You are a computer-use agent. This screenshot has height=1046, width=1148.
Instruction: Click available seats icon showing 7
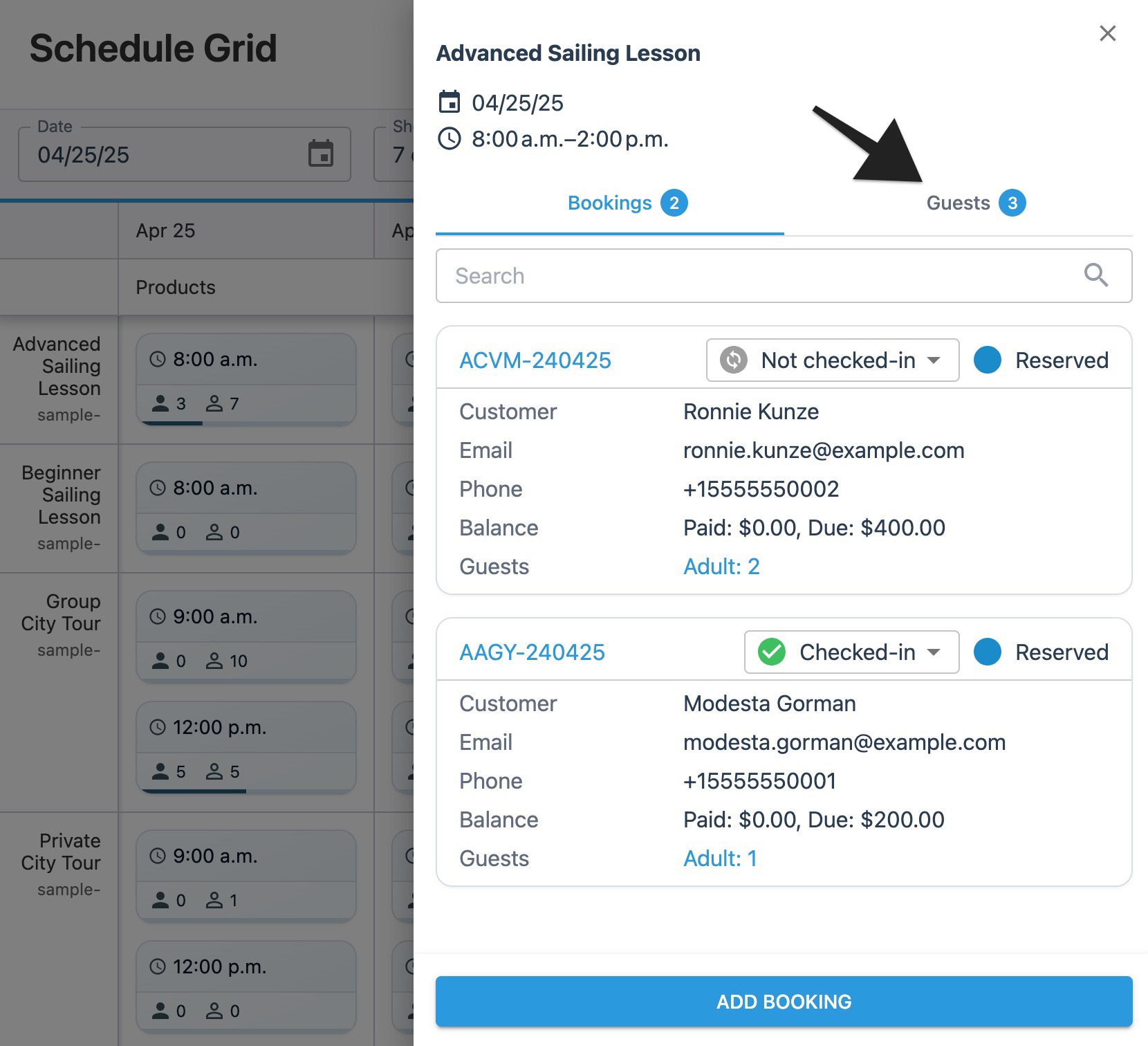click(x=214, y=403)
